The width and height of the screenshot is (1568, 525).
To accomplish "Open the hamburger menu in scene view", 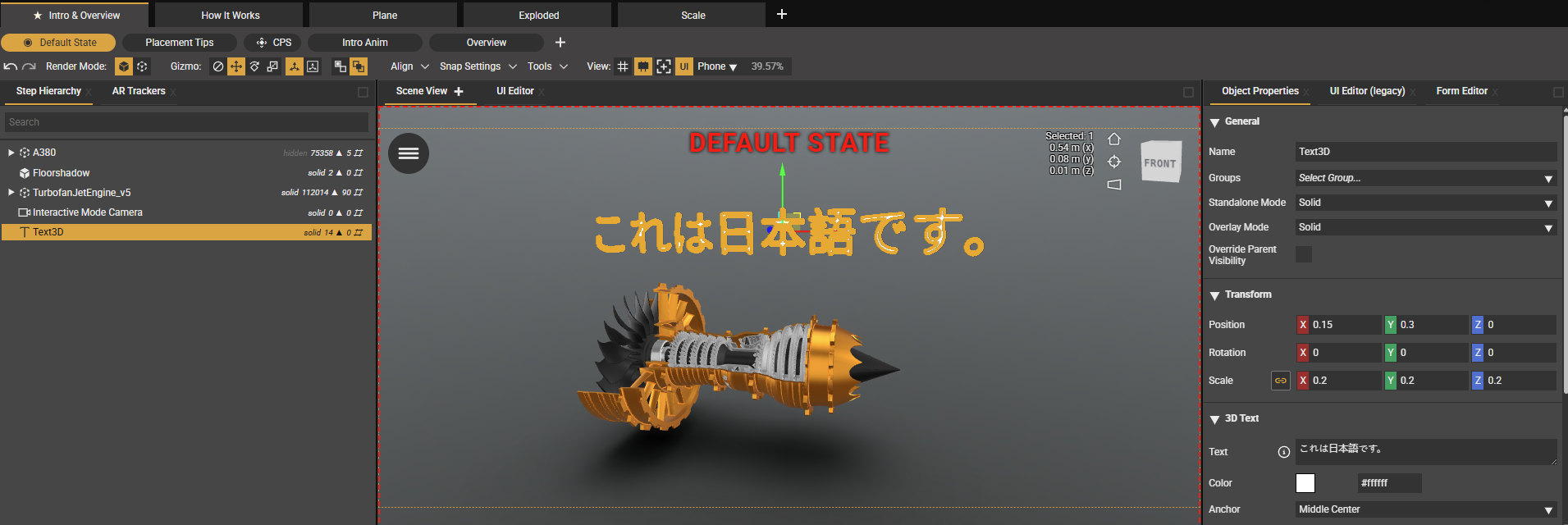I will click(x=409, y=153).
